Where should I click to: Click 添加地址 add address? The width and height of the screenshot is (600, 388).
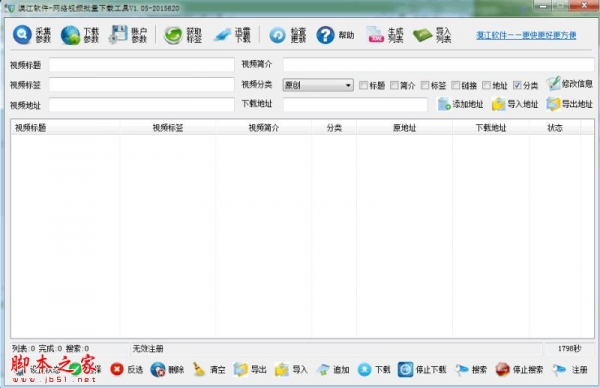pos(460,104)
